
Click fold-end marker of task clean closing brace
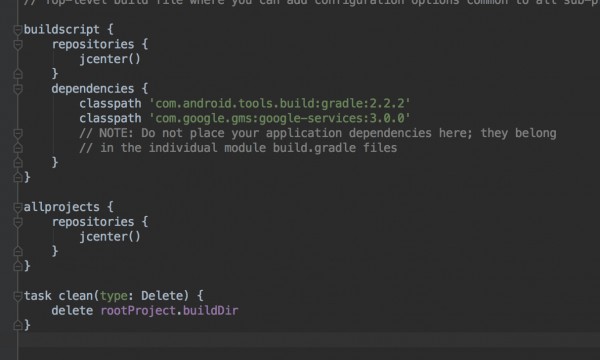coord(18,325)
